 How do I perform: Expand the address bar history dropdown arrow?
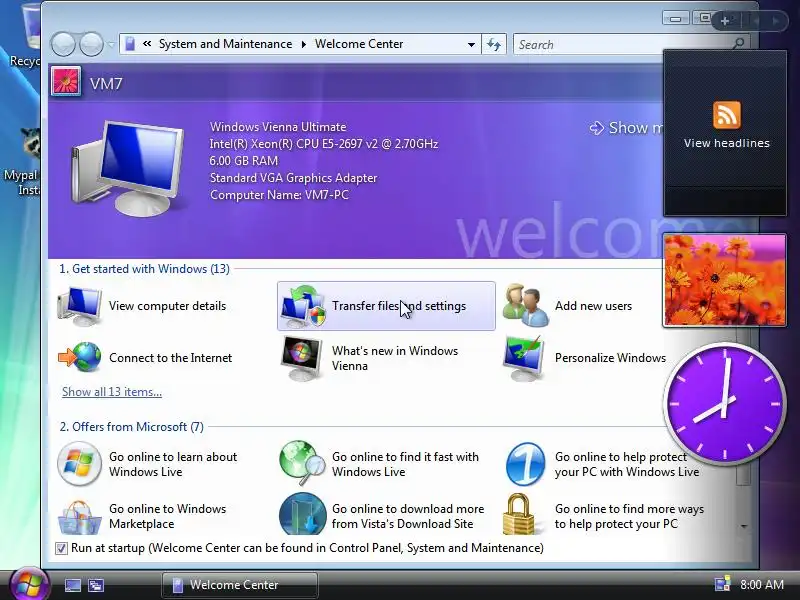471,44
